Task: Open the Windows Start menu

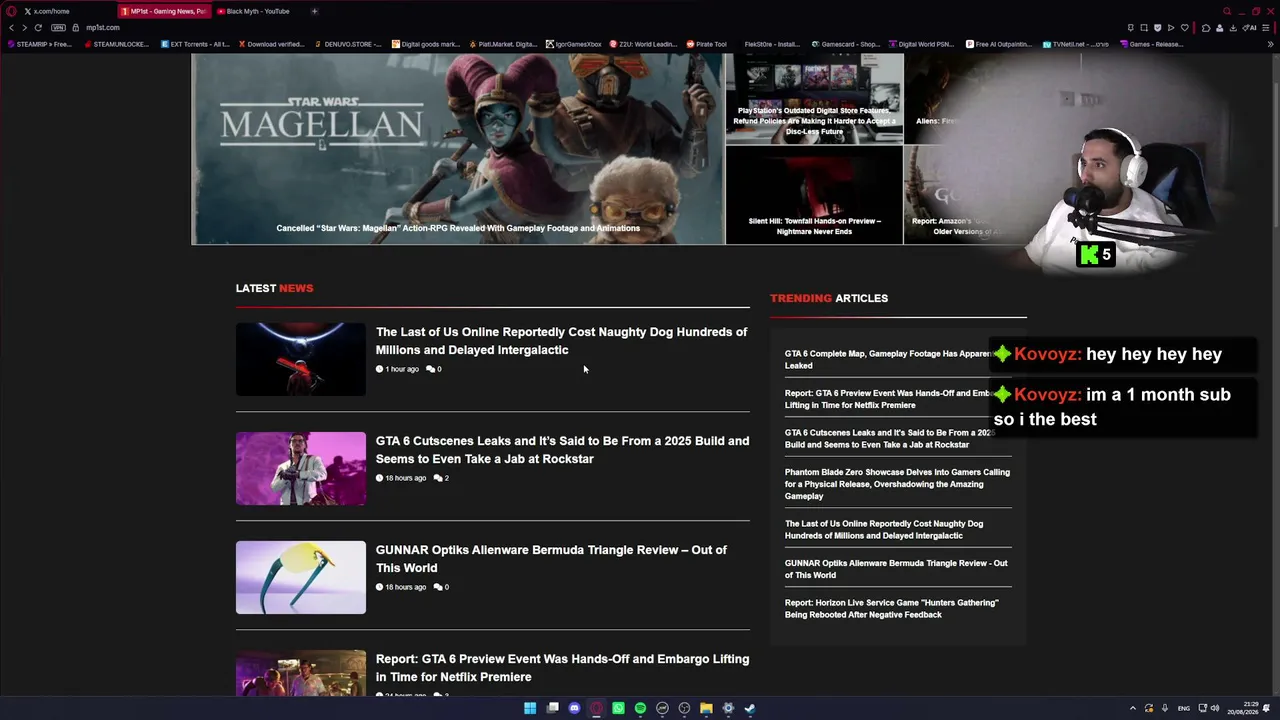Action: pos(530,708)
